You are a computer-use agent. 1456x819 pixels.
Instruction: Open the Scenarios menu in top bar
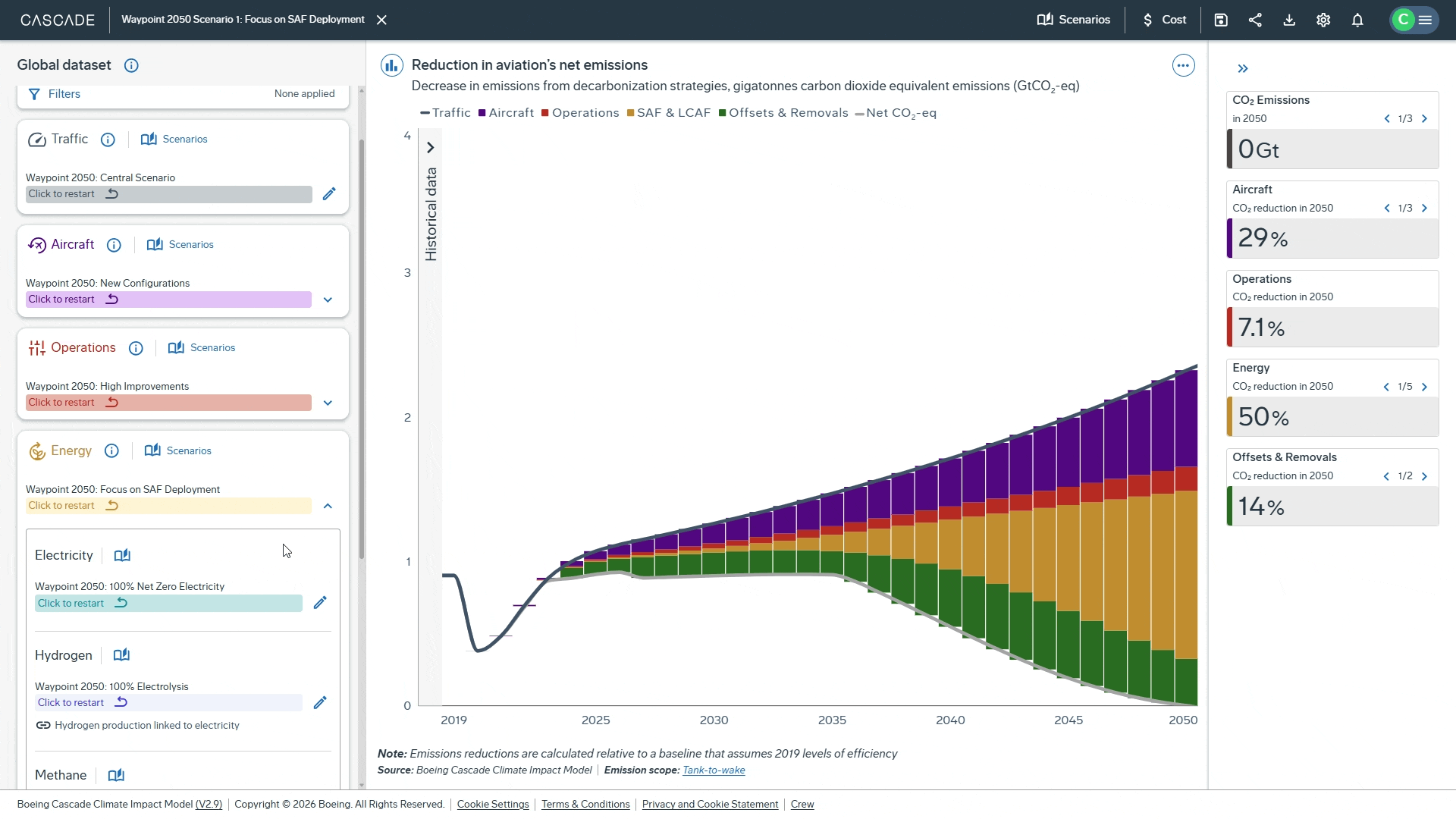click(x=1073, y=20)
